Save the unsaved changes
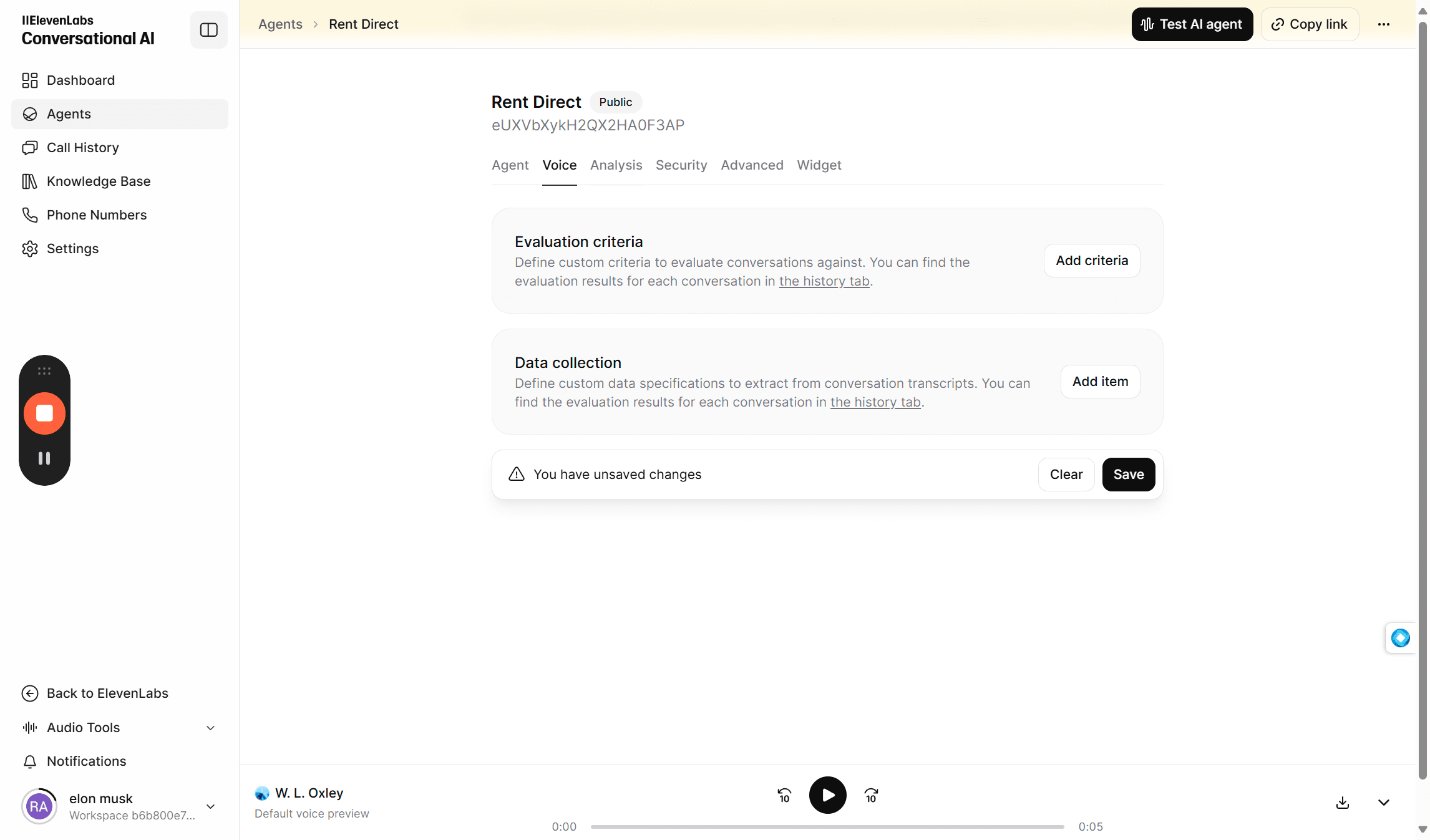This screenshot has height=840, width=1430. pyautogui.click(x=1129, y=475)
